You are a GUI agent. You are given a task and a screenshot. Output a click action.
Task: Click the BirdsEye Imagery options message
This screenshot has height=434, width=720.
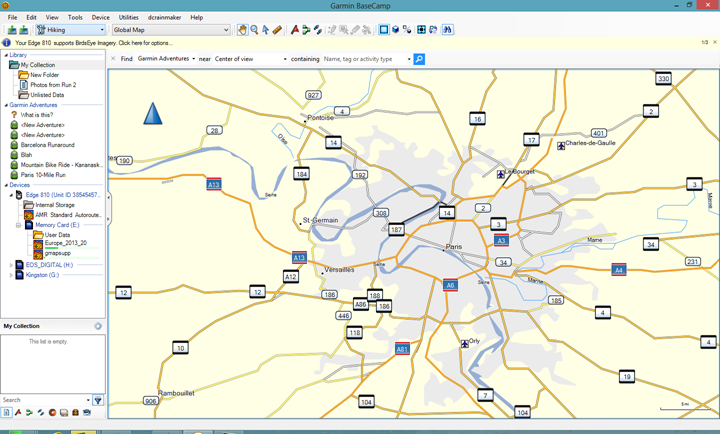click(94, 43)
